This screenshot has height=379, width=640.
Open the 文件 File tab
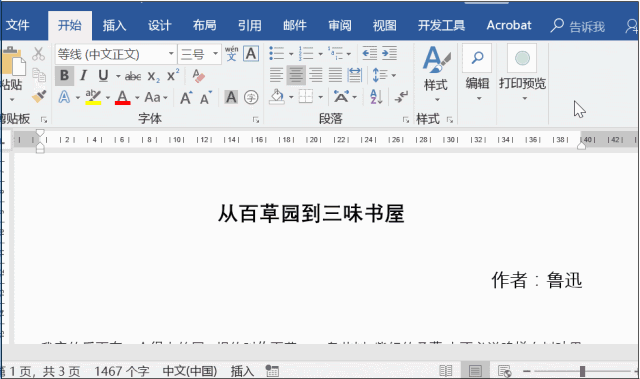tap(18, 25)
